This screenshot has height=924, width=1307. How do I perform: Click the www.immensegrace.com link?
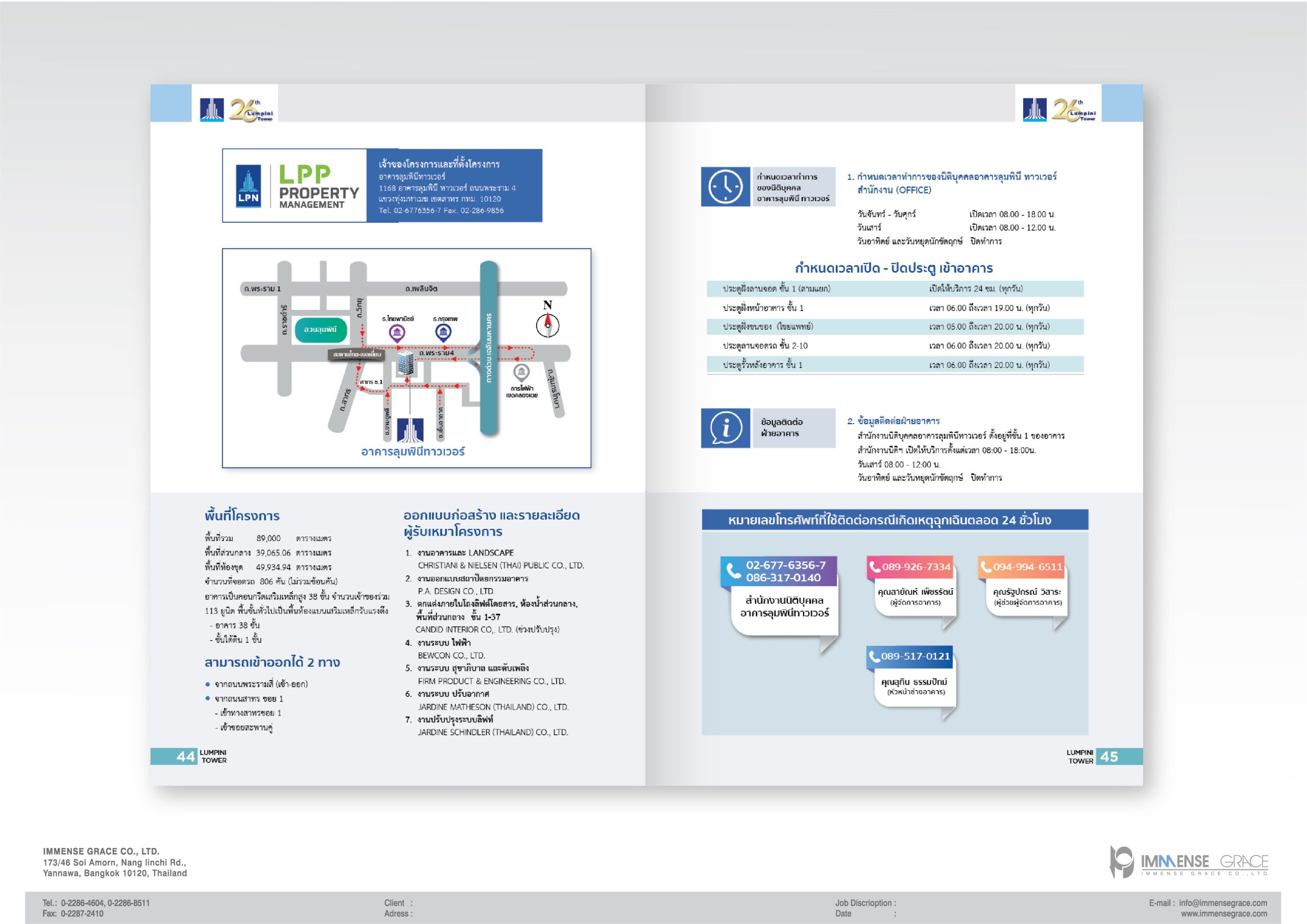click(1223, 914)
